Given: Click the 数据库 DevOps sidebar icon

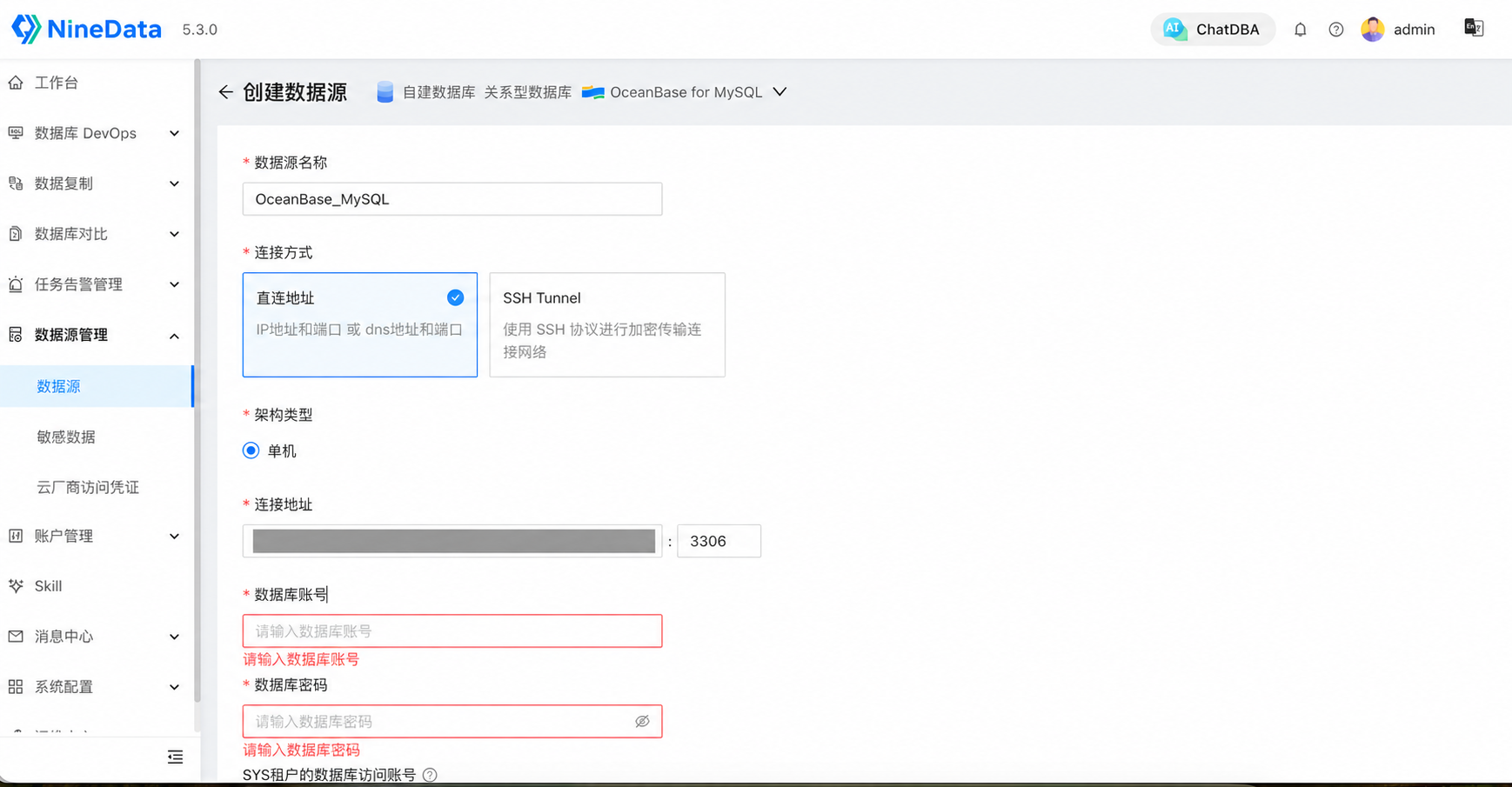Looking at the screenshot, I should 16,133.
